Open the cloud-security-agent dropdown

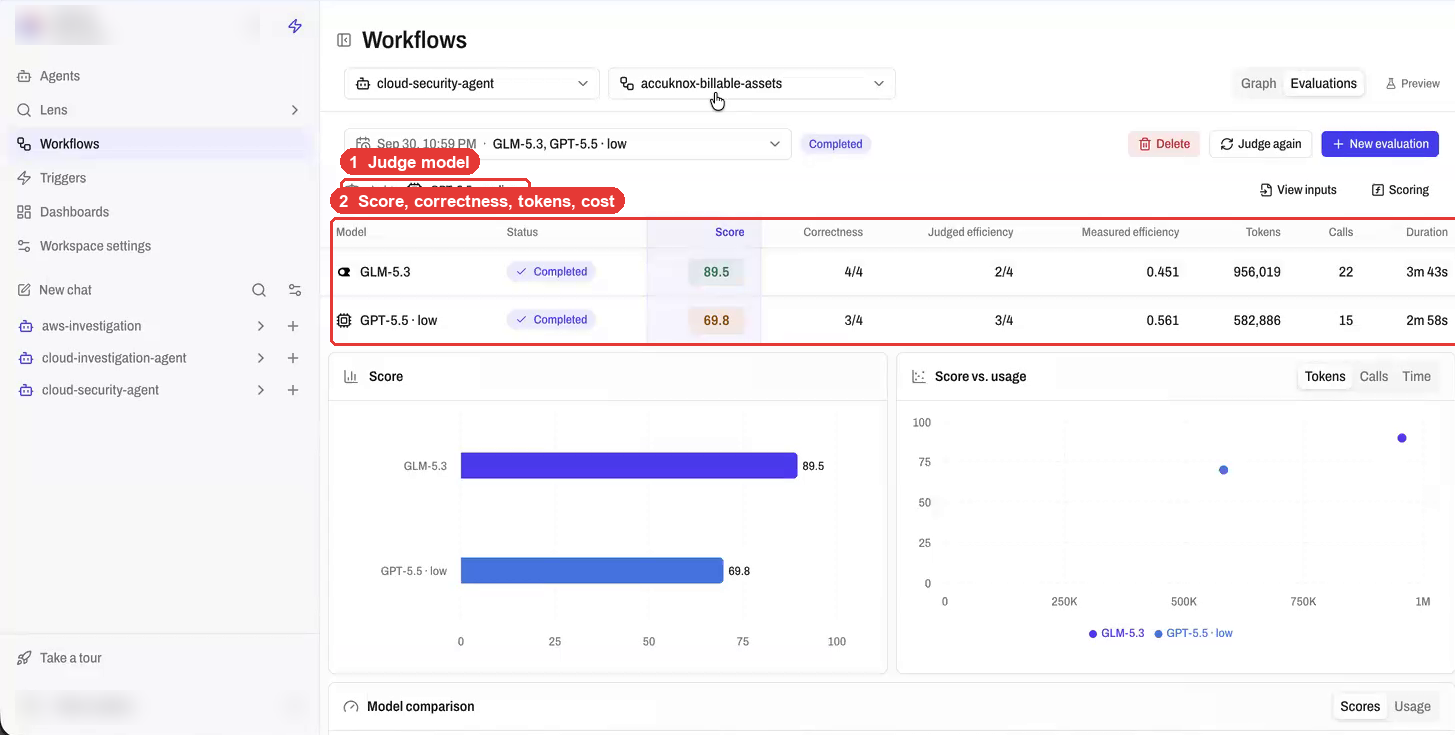tap(472, 84)
